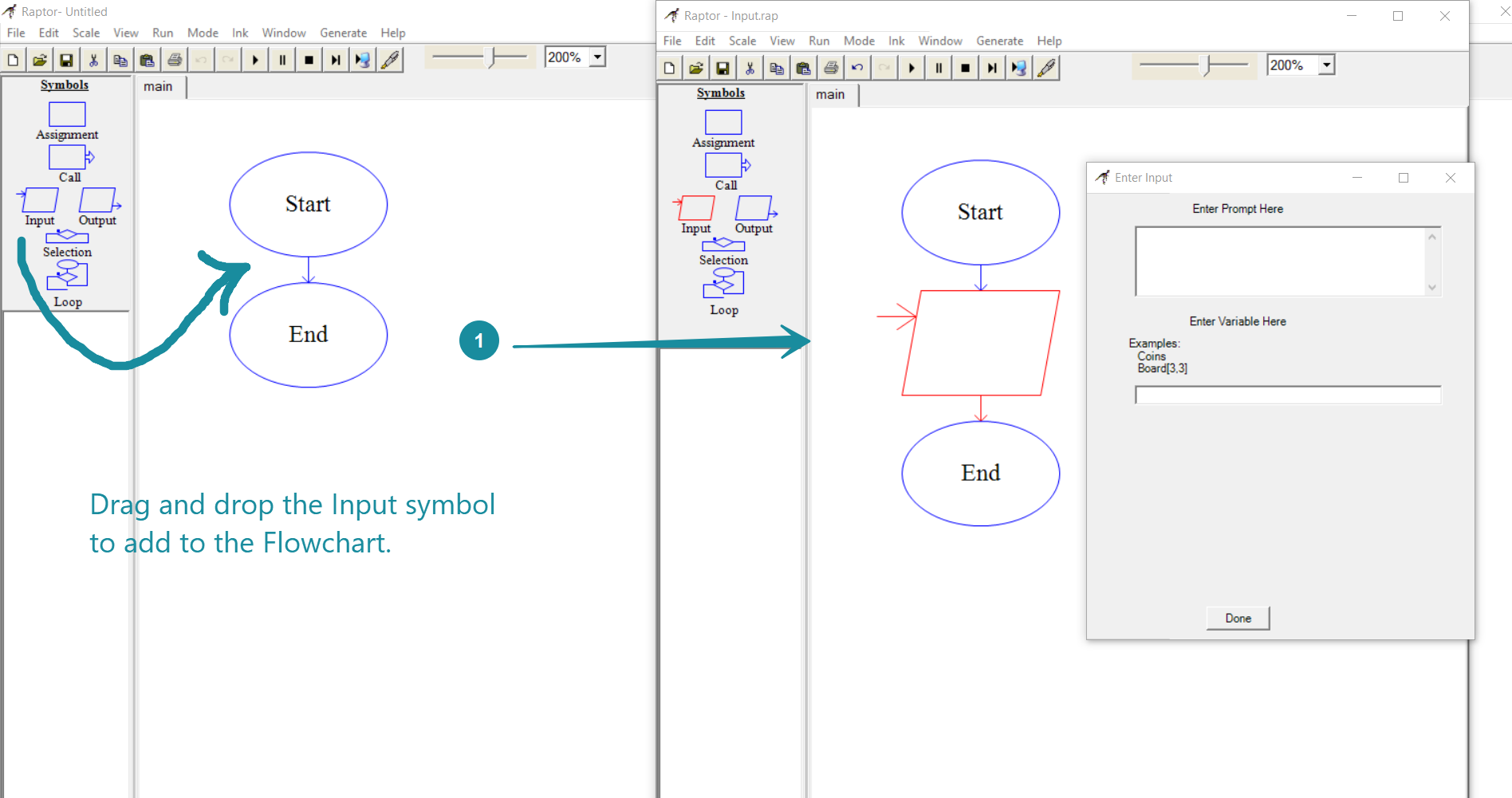This screenshot has width=1512, height=798.
Task: Open the Generate menu in the Input.rap window
Action: click(x=999, y=41)
